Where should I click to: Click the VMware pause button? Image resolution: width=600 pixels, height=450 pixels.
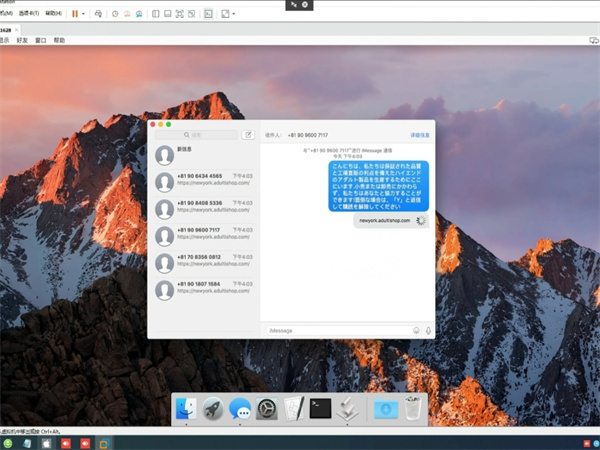click(74, 14)
